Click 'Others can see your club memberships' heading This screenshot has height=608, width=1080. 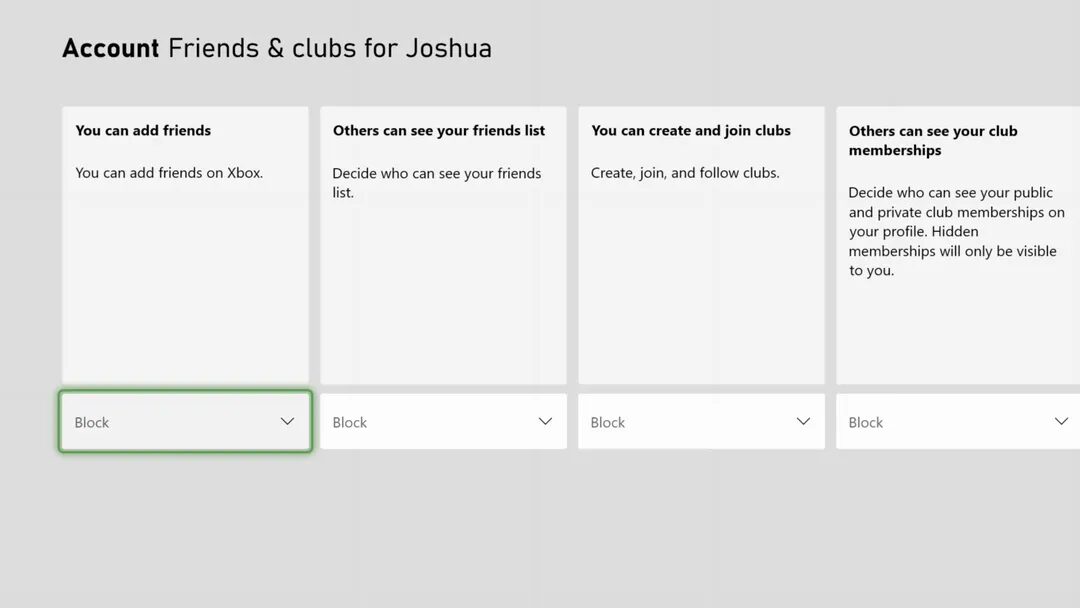tap(932, 140)
